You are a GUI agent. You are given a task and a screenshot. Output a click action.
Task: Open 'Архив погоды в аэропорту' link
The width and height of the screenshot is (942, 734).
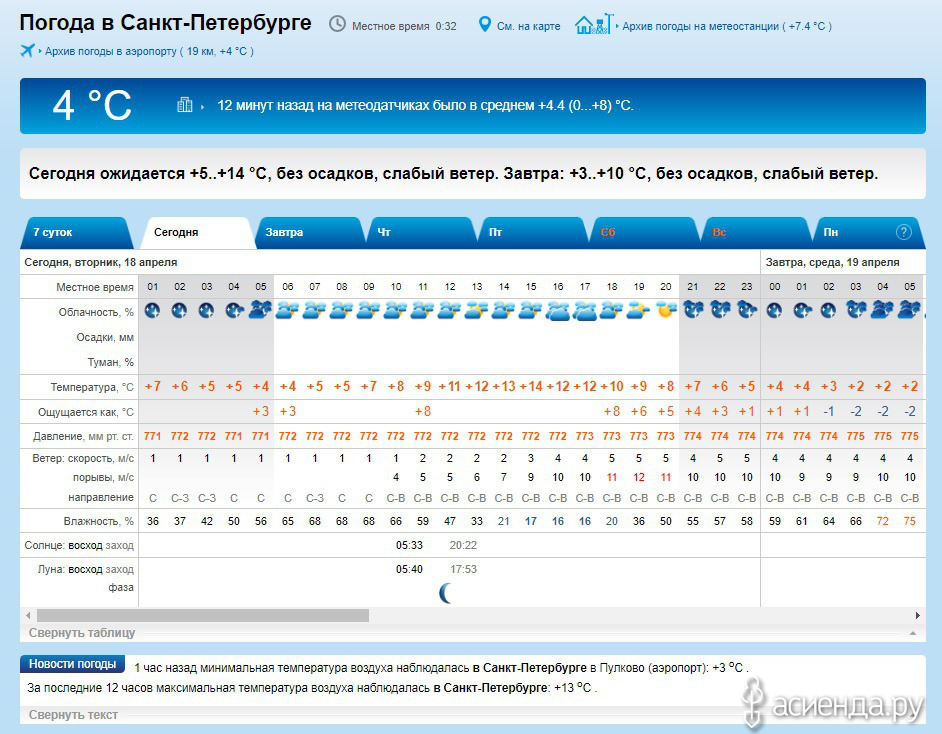[149, 51]
